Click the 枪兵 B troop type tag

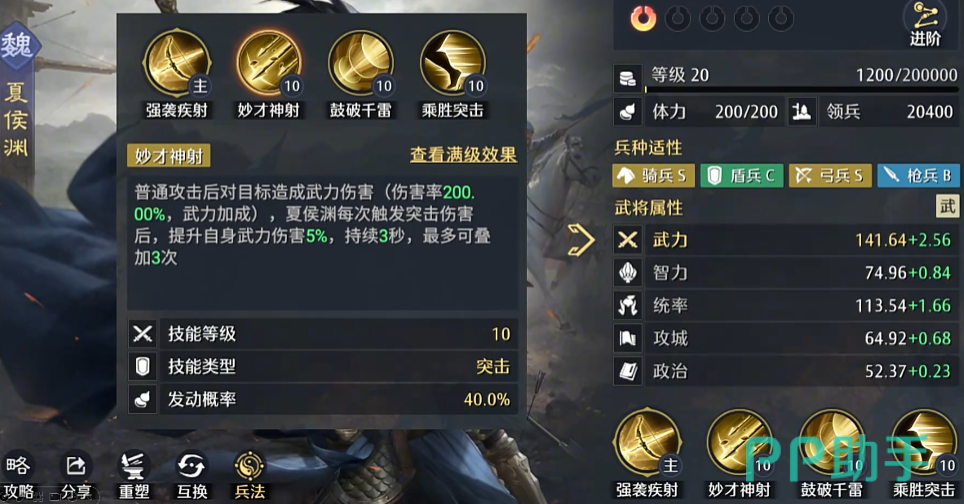click(x=919, y=176)
